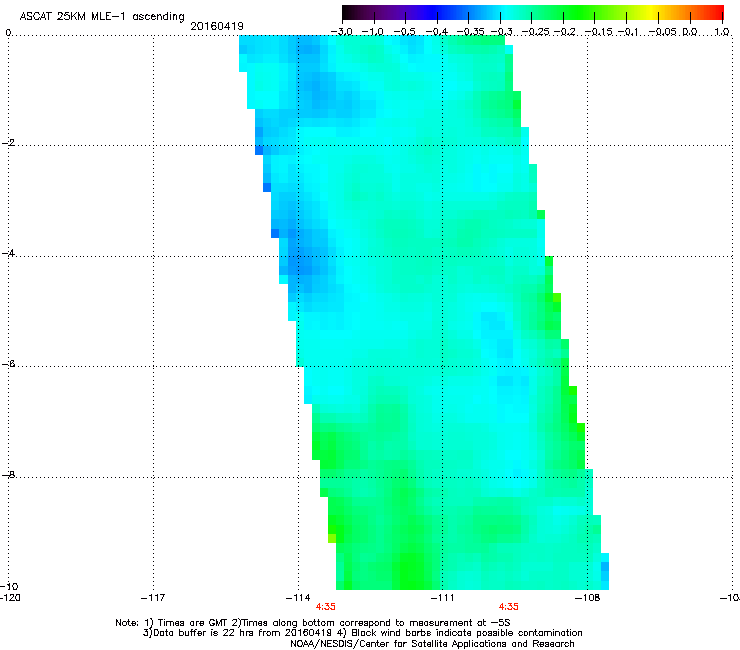Image resolution: width=740 pixels, height=650 pixels.
Task: Click the red 4:35 time near -114
Action: (x=326, y=607)
